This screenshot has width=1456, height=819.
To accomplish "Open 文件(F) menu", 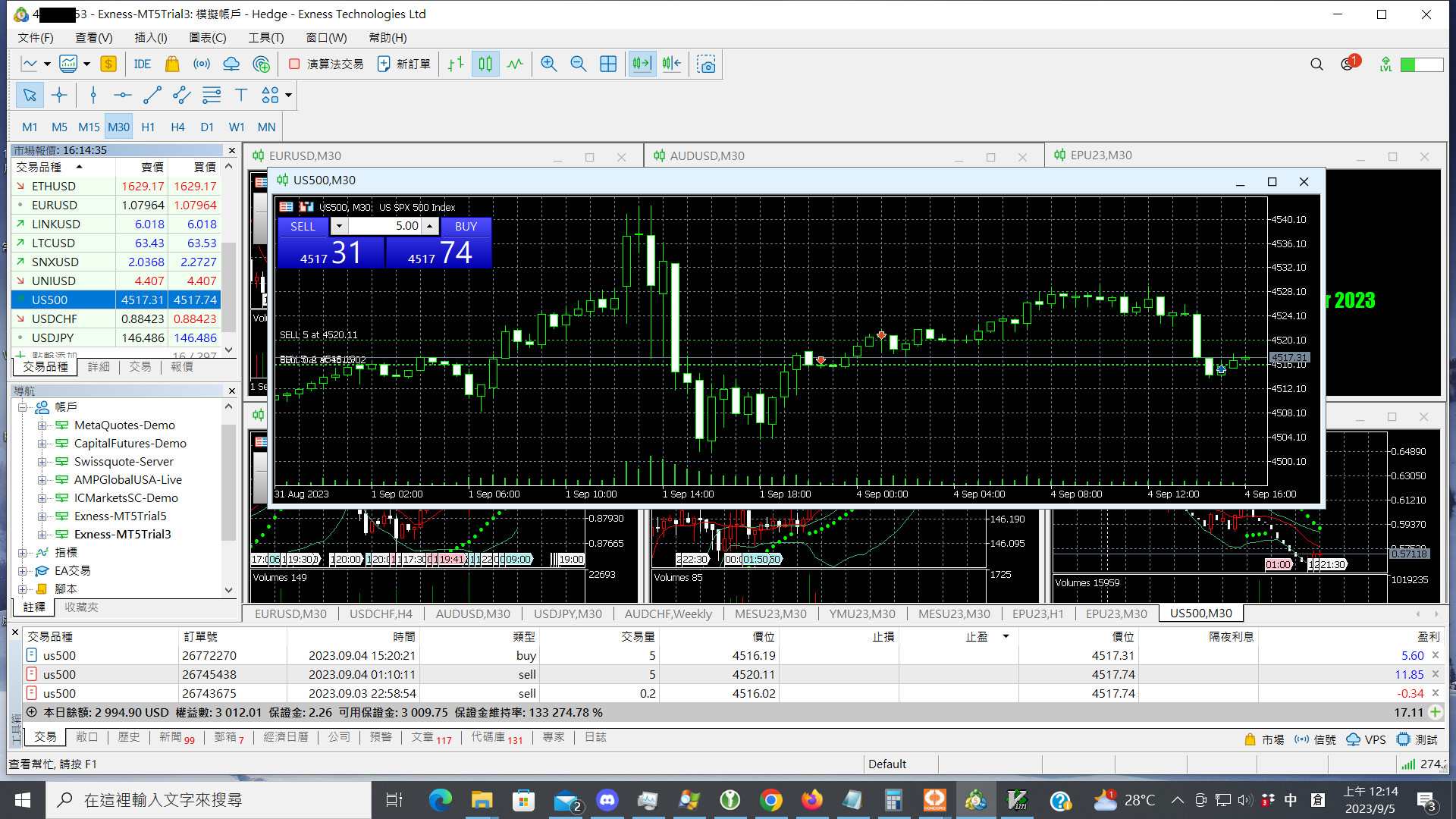I will [x=36, y=37].
